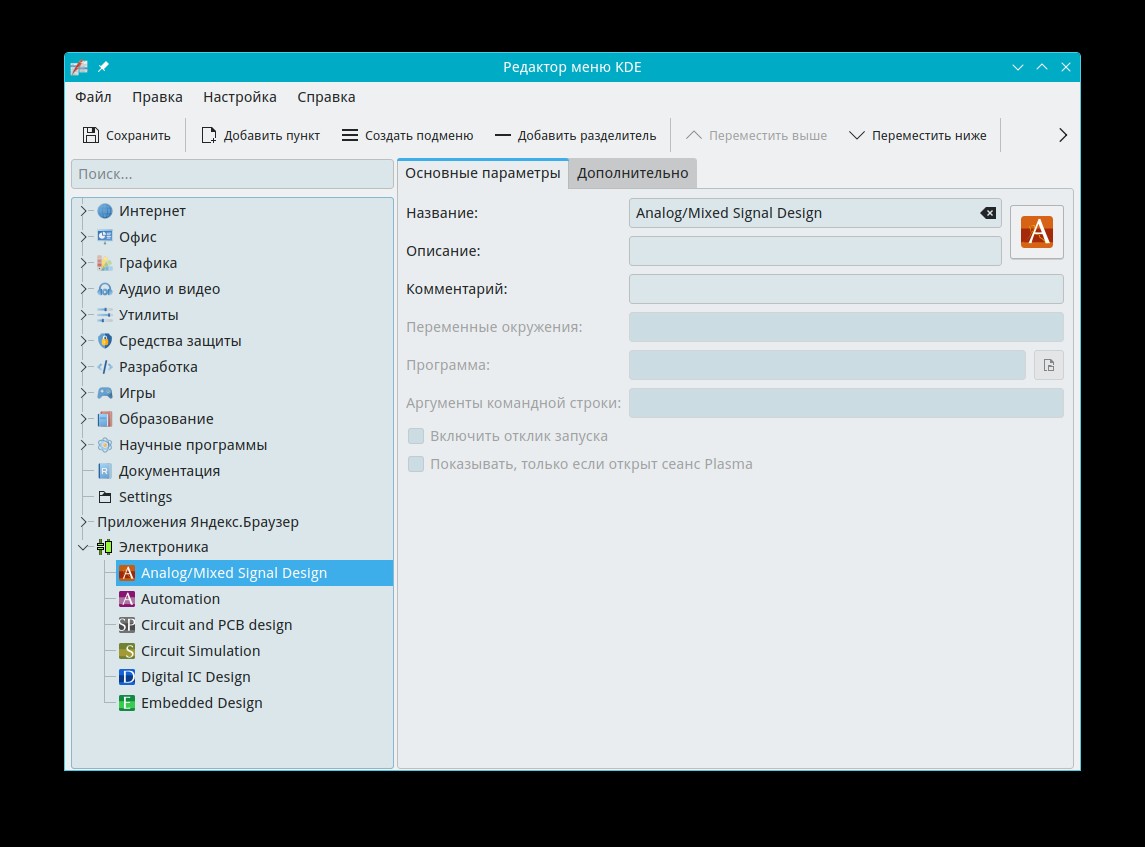The image size is (1145, 847).
Task: Click in the Комментарий text field
Action: pyautogui.click(x=846, y=289)
